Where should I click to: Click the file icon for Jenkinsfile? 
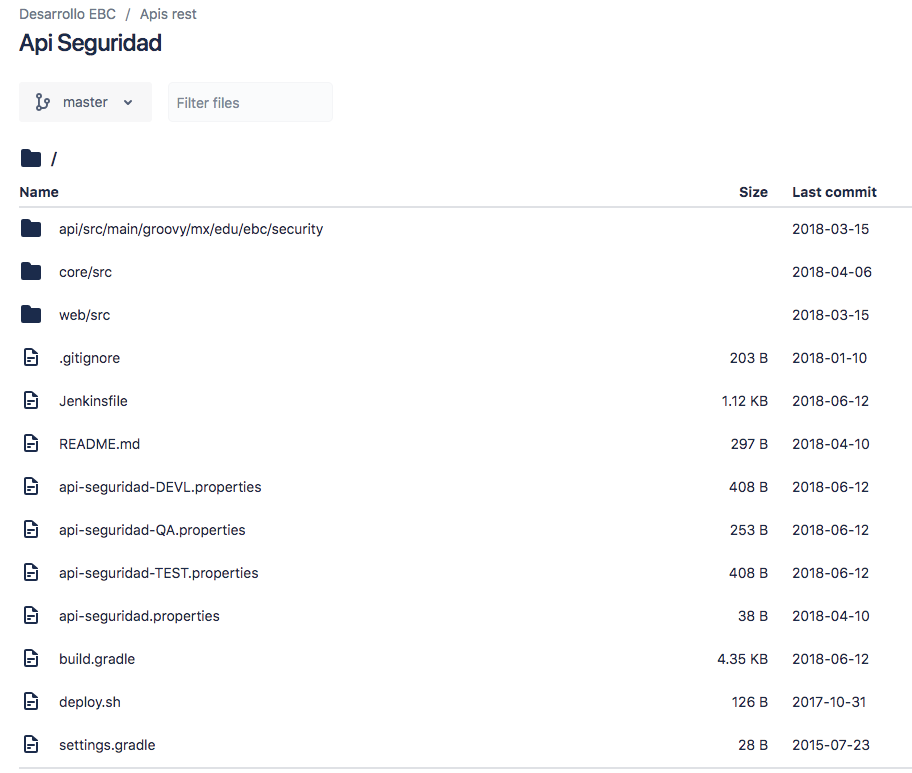[31, 401]
